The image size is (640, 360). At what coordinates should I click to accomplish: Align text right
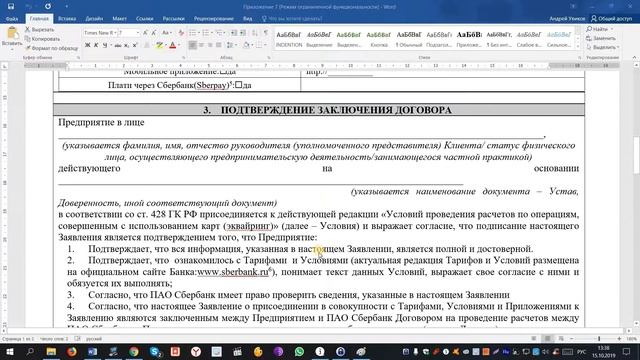(x=210, y=45)
